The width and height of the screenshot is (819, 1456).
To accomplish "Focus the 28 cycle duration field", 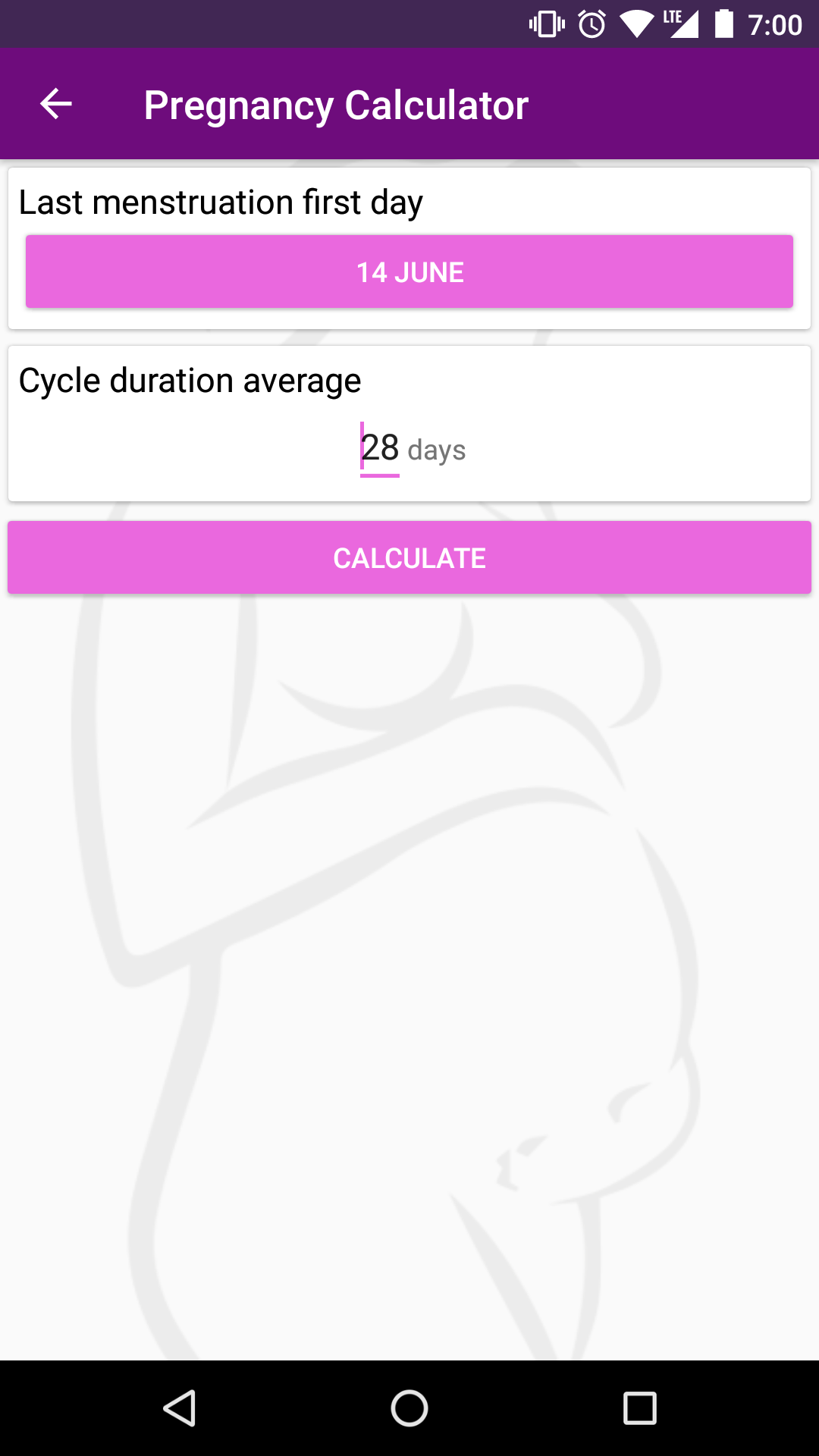I will click(380, 448).
